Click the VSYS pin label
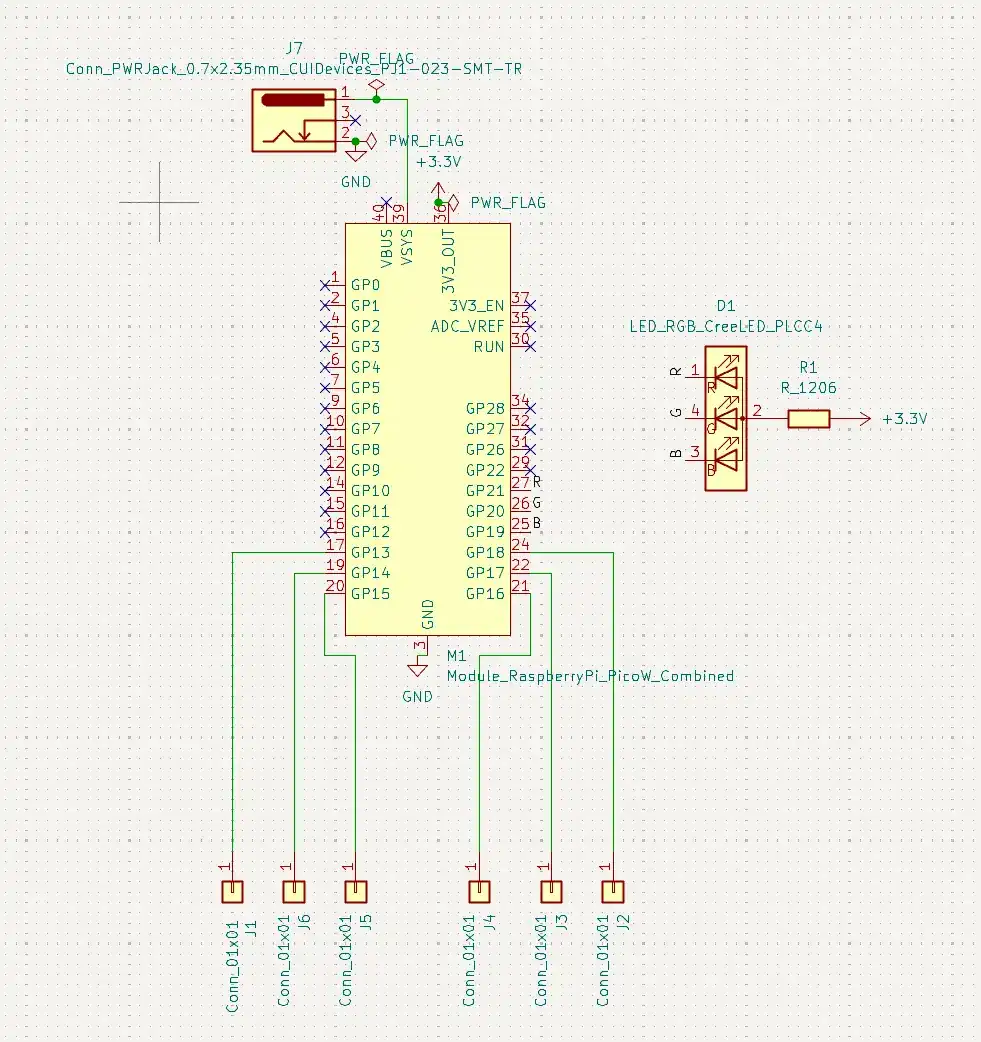The image size is (981, 1042). coord(407,247)
